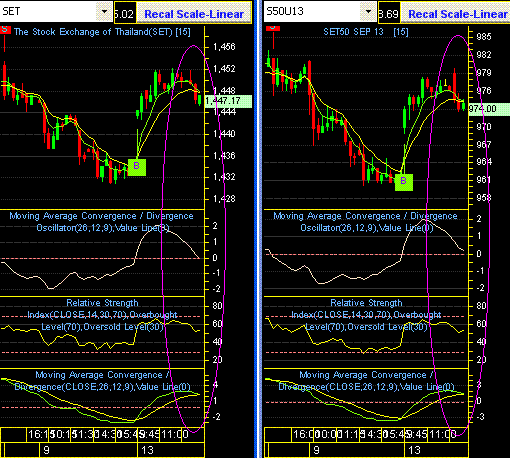Click Recal Scale-Linear button on SET chart

(194, 14)
